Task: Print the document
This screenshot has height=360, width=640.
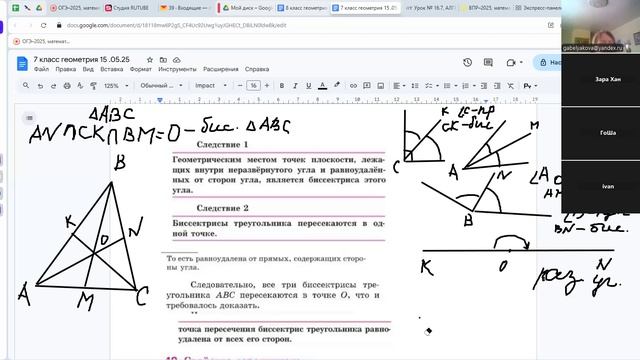Action: [x=67, y=86]
